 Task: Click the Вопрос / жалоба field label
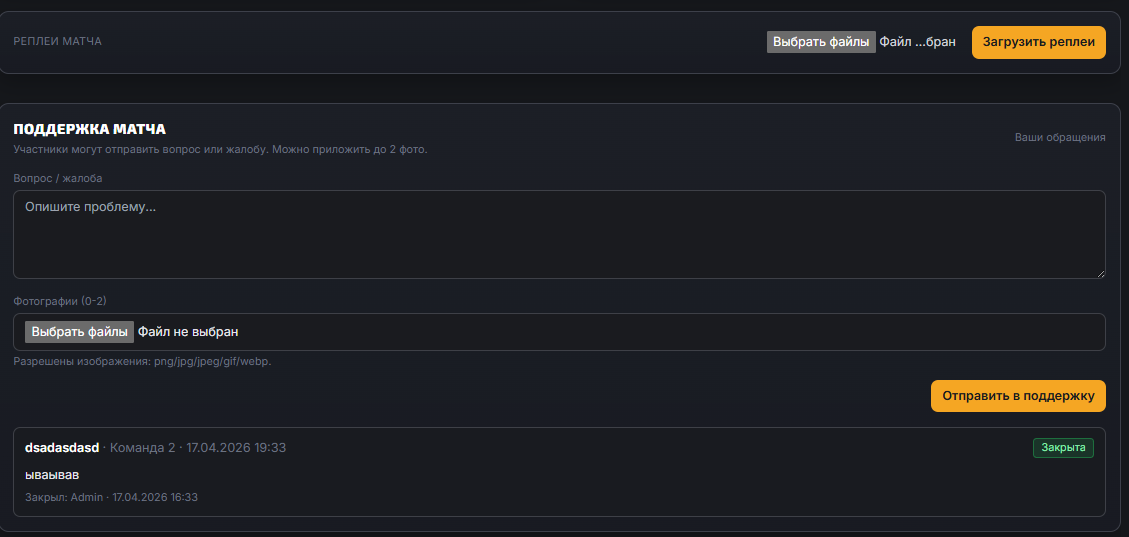pyautogui.click(x=57, y=178)
